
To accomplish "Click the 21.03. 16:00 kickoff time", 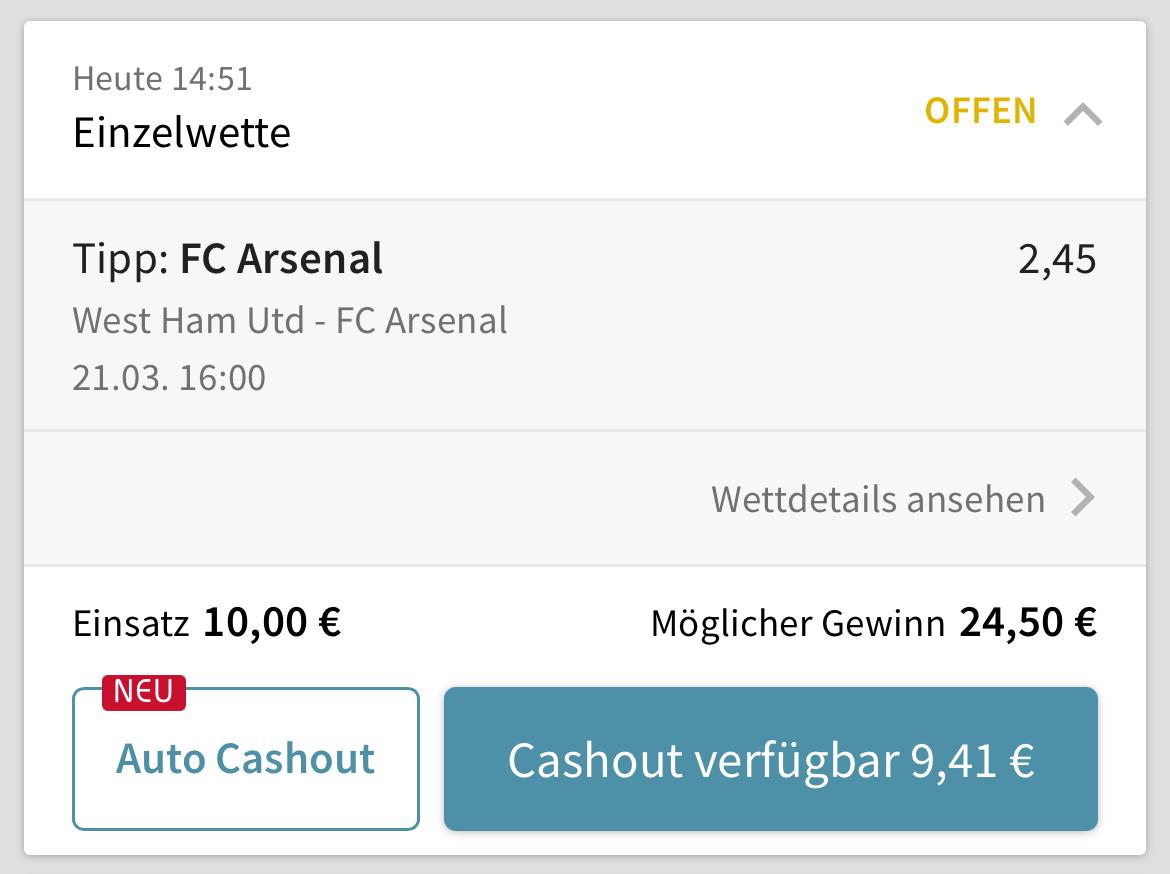I will click(169, 378).
